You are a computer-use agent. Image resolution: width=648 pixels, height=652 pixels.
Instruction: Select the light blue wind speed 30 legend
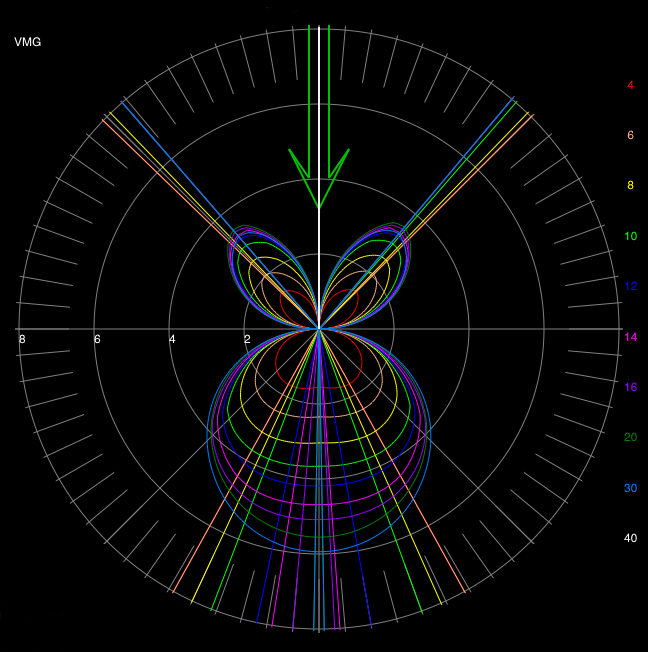(631, 488)
